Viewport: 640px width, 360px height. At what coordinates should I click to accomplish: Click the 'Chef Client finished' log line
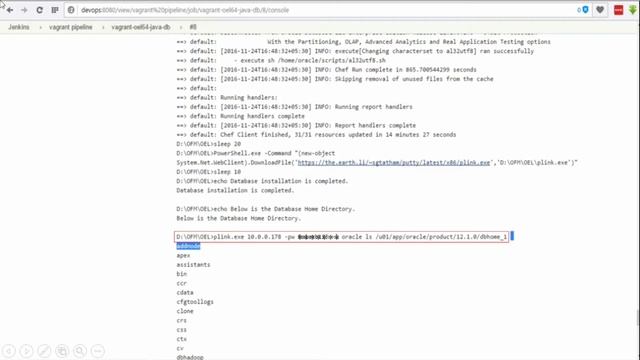coord(316,135)
